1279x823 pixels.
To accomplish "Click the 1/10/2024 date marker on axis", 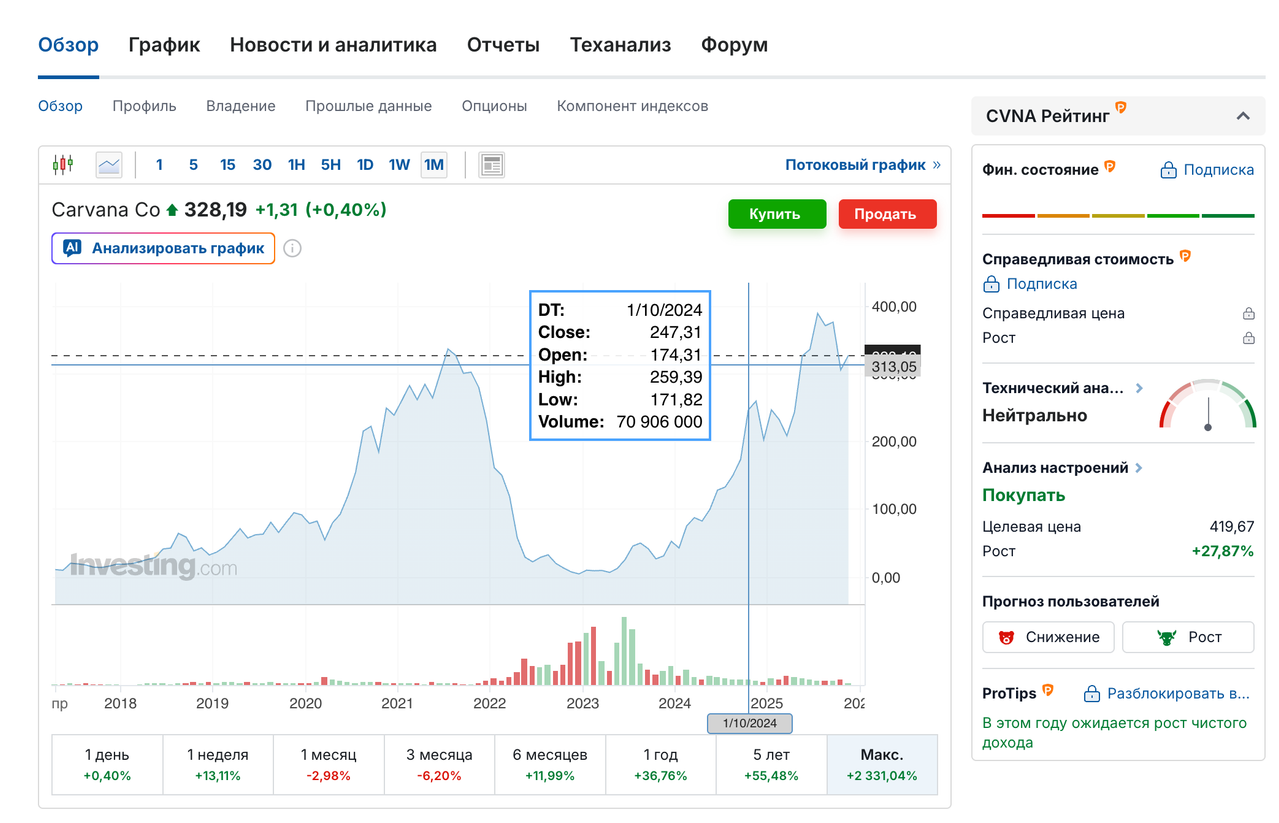I will pyautogui.click(x=750, y=723).
